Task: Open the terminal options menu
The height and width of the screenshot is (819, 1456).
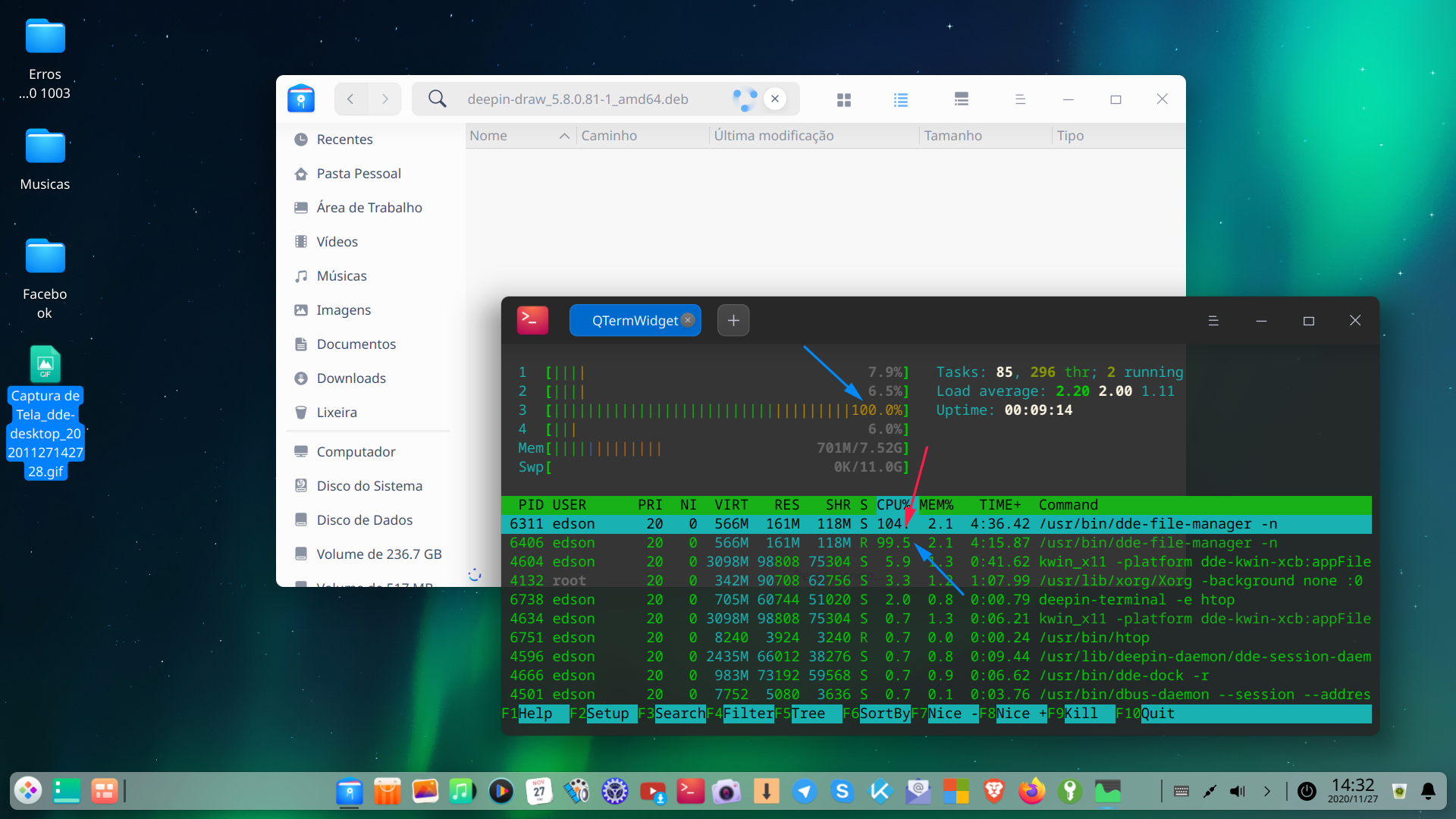Action: pyautogui.click(x=1213, y=320)
